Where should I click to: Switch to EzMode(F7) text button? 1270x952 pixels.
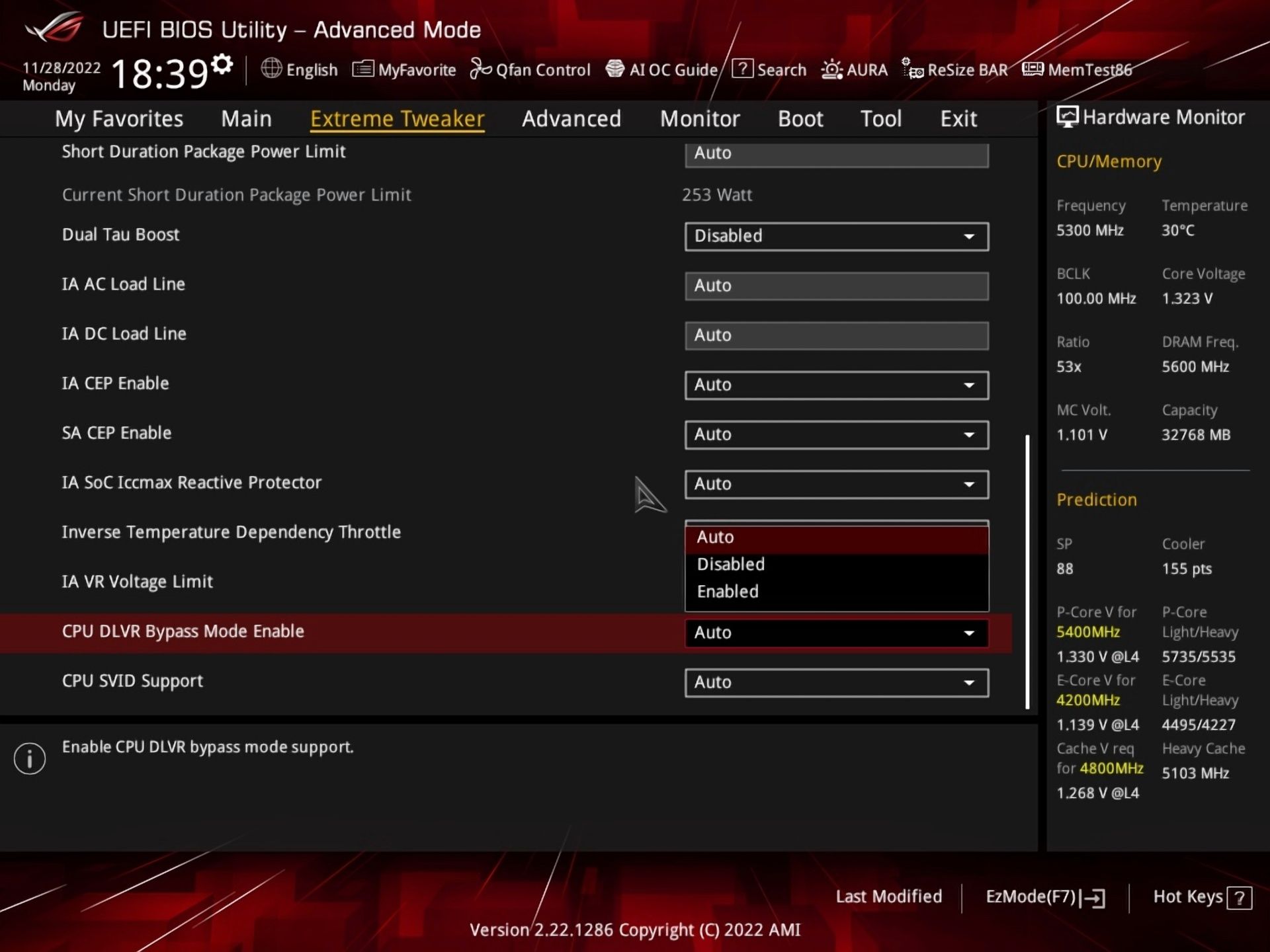[1031, 897]
